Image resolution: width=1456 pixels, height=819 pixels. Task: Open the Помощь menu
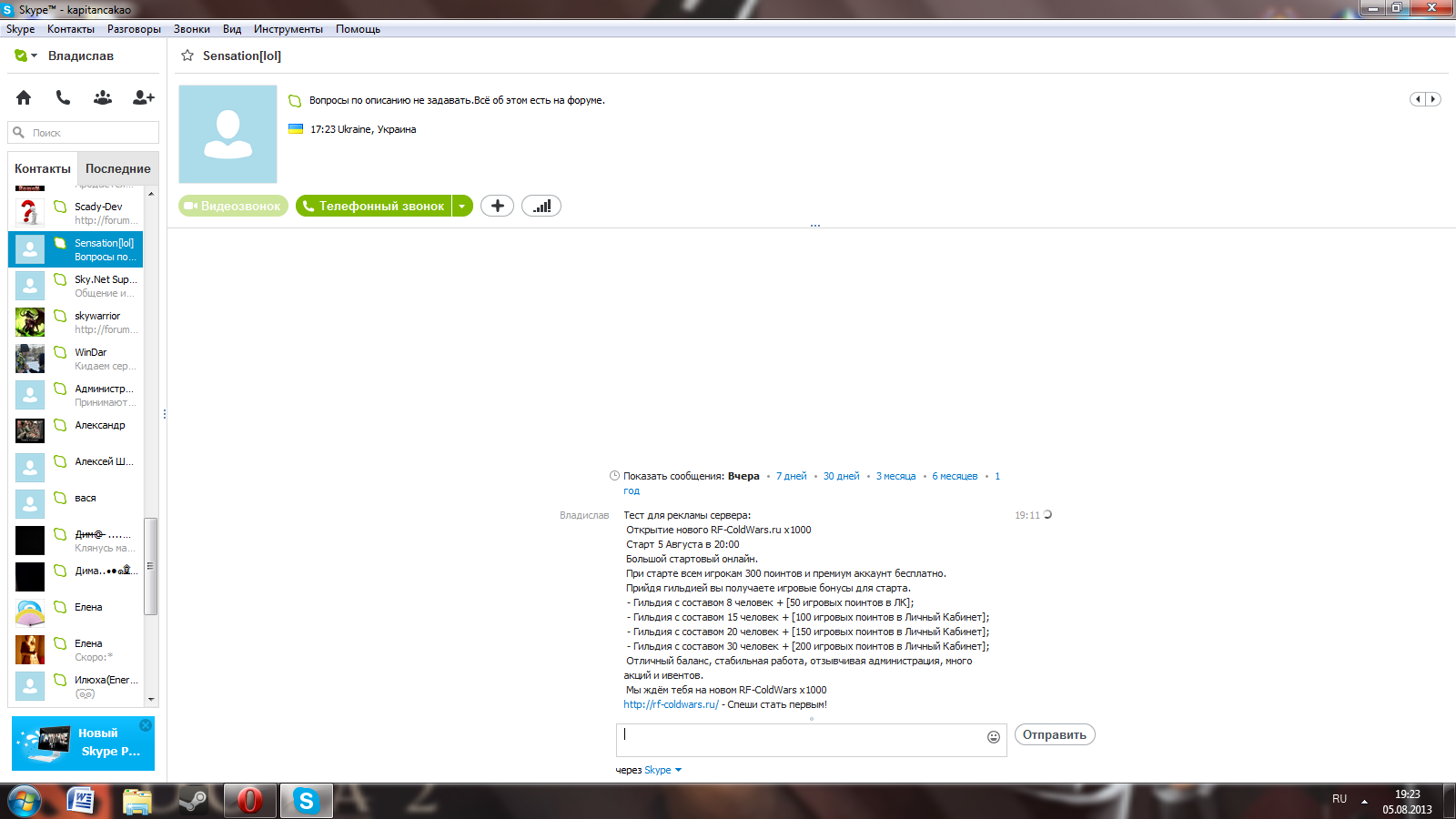pyautogui.click(x=358, y=29)
